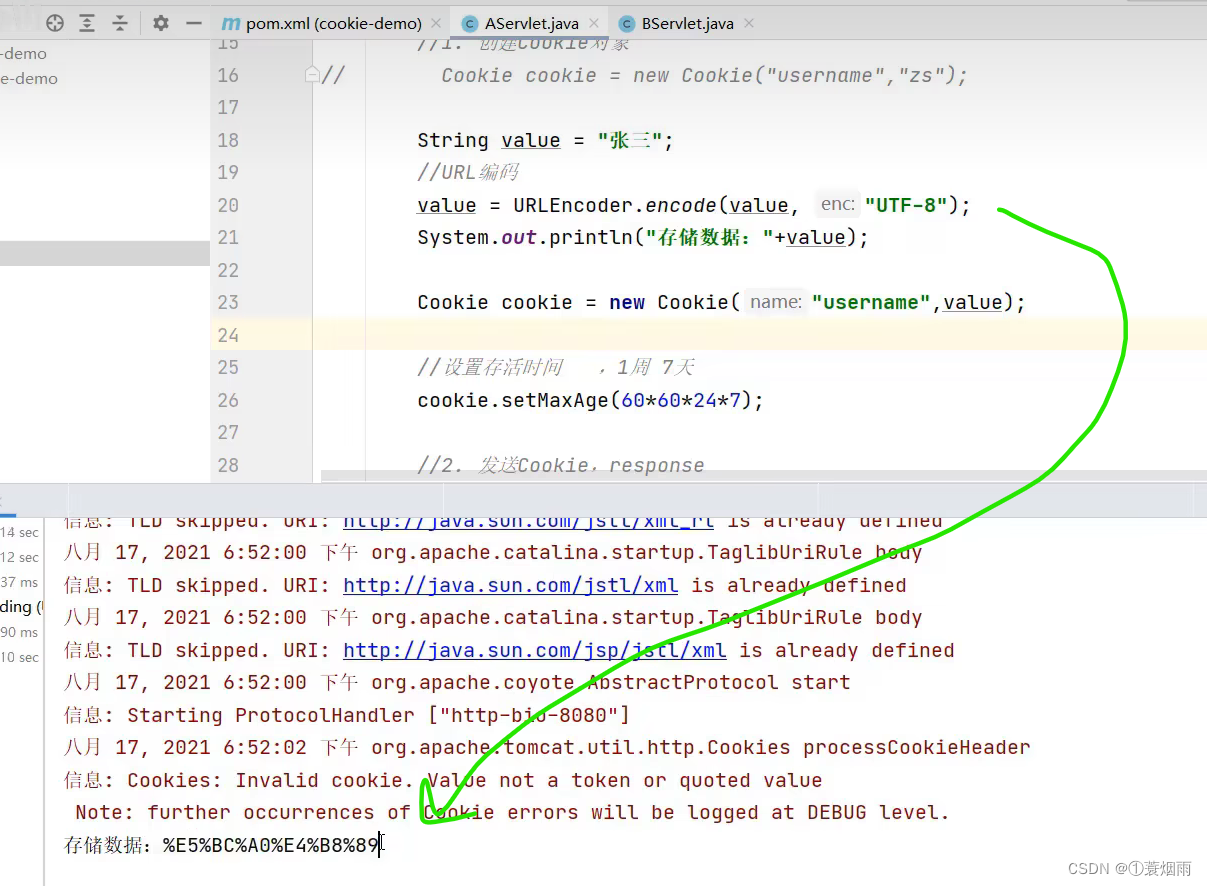Switch to BServlet.java tab
The height and width of the screenshot is (886, 1207).
688,23
